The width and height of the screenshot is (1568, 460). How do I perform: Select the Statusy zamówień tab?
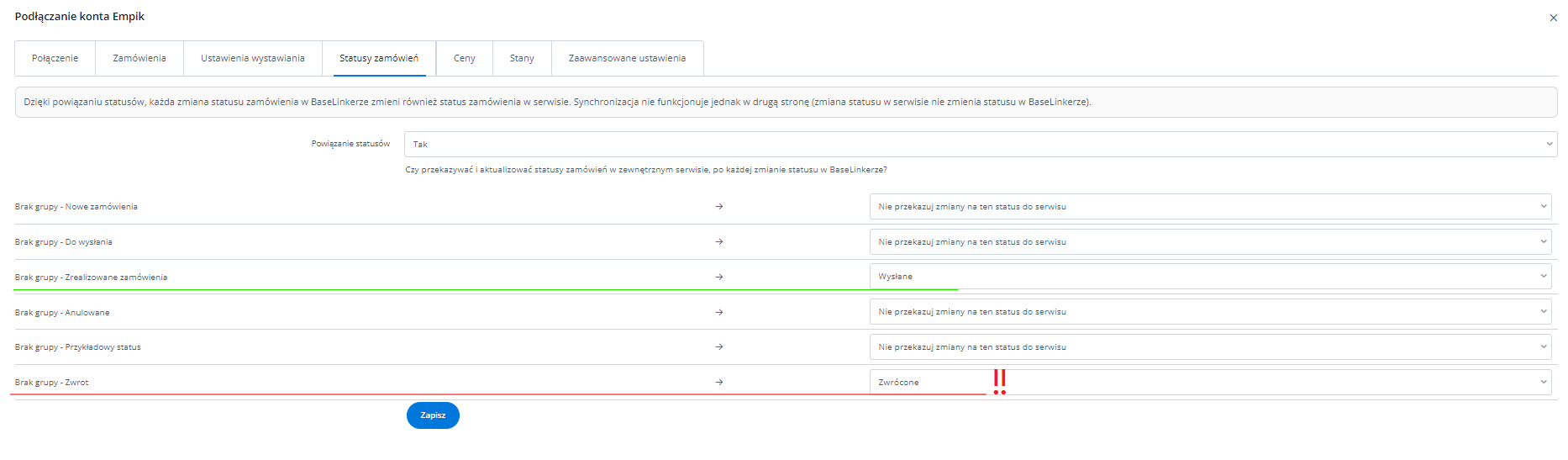coord(378,58)
